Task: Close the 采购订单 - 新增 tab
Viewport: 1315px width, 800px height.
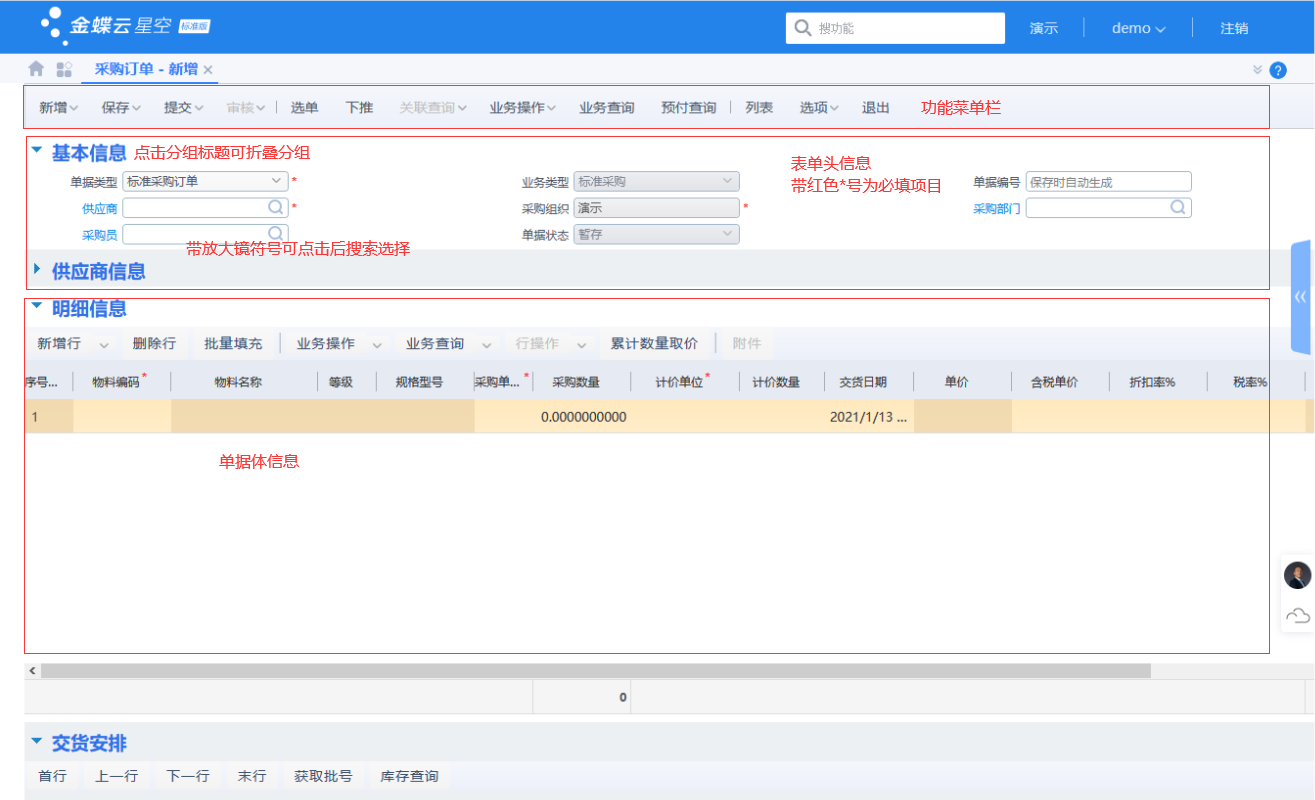Action: coord(208,70)
